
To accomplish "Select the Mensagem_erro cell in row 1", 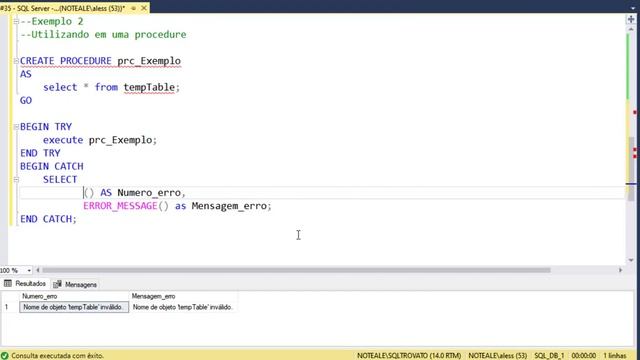I will pos(183,307).
